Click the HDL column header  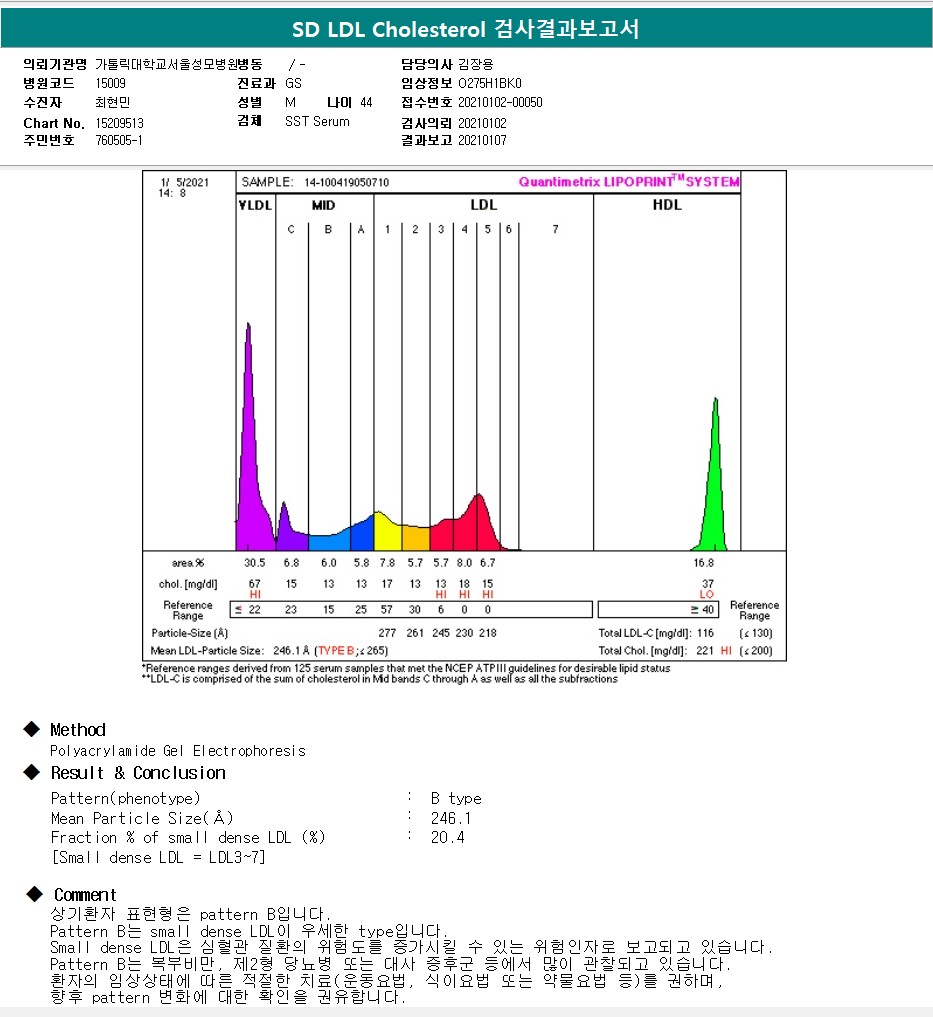click(667, 205)
